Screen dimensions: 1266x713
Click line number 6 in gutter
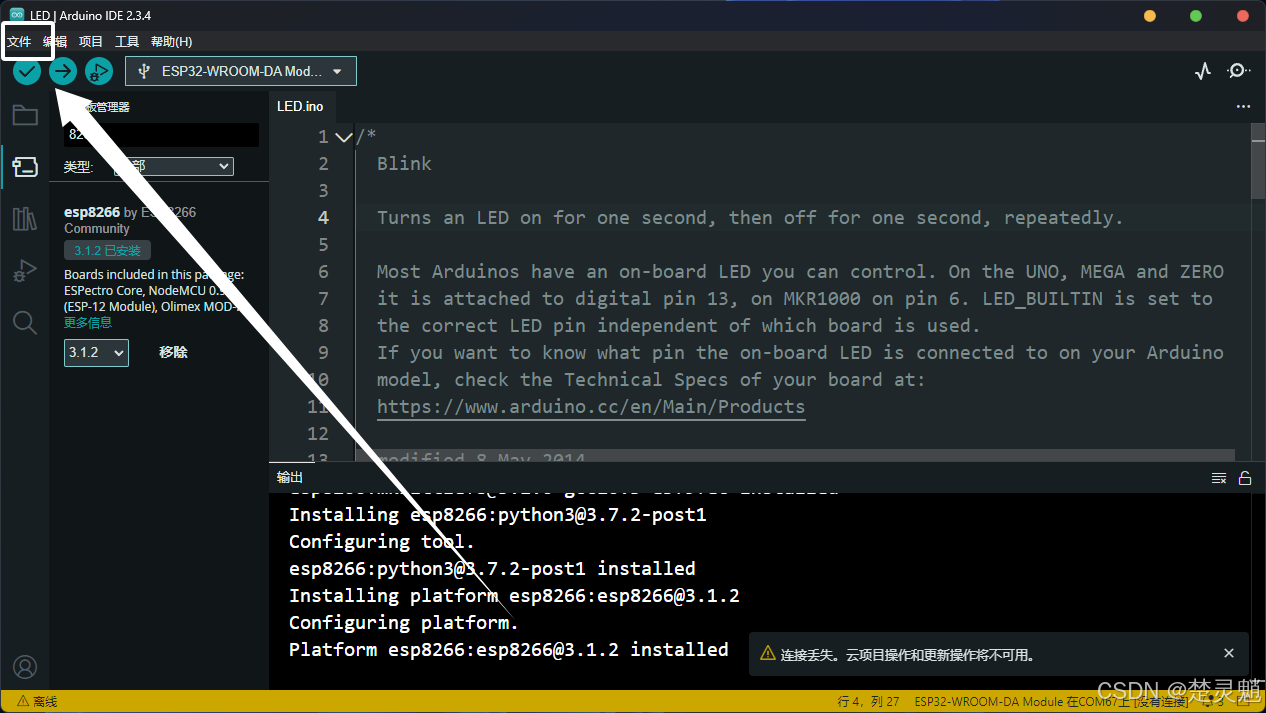(x=323, y=272)
